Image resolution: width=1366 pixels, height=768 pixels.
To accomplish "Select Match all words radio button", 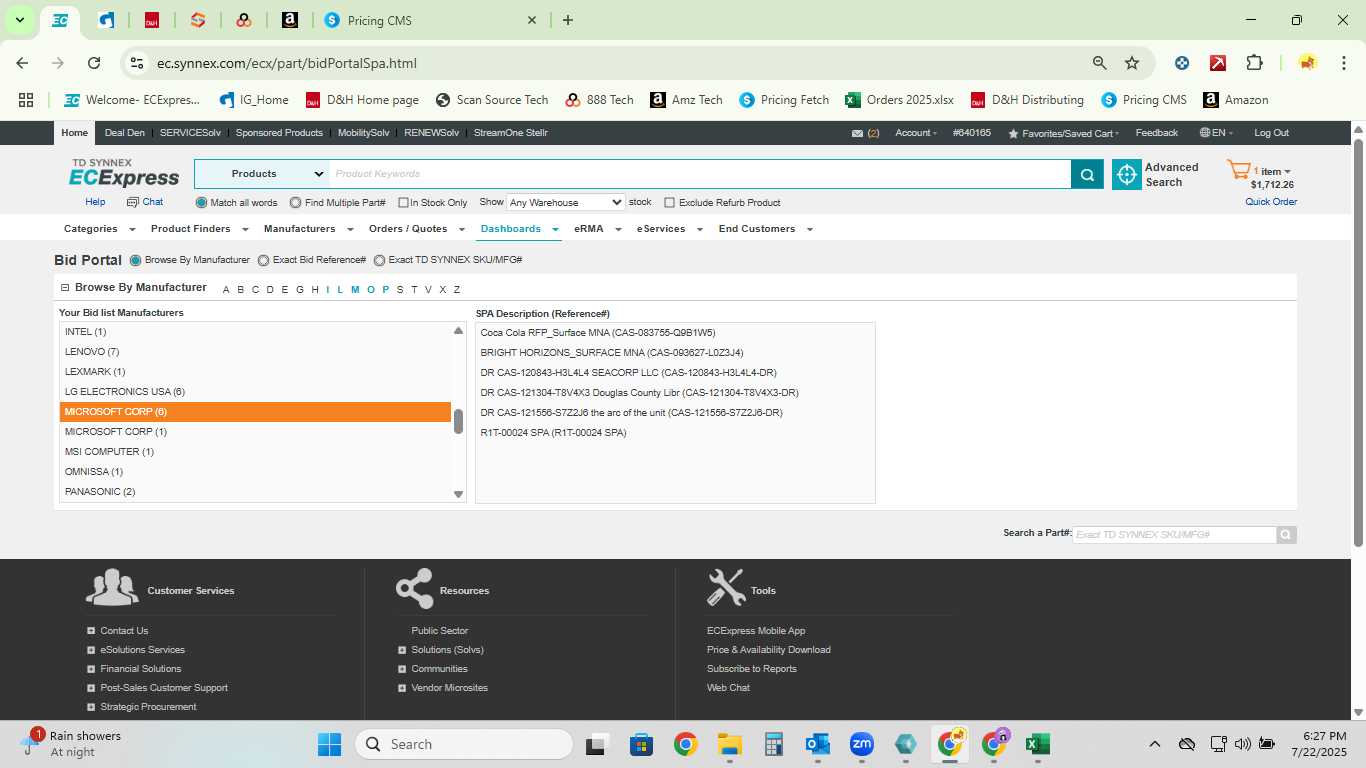I will click(201, 202).
